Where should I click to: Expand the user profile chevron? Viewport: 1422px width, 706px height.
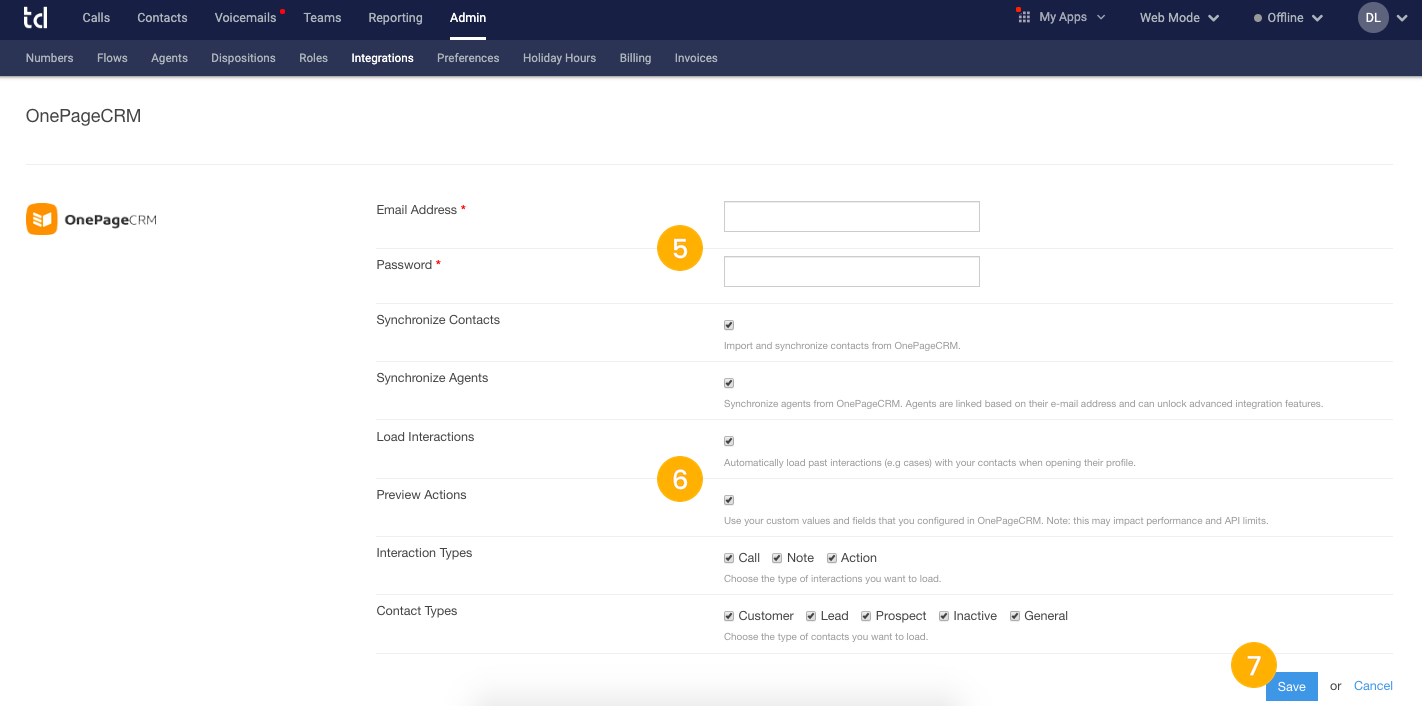coord(1403,17)
